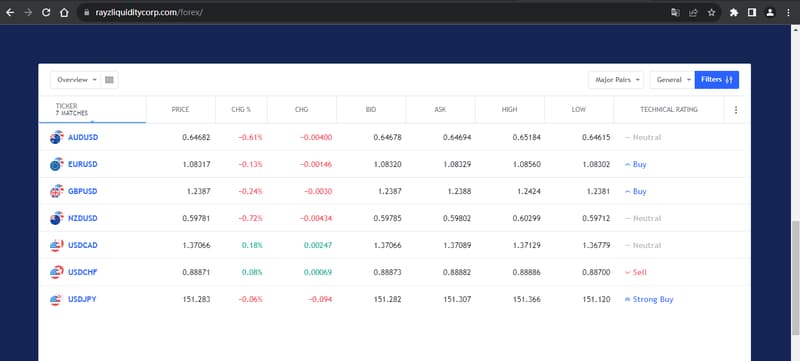Image resolution: width=800 pixels, height=361 pixels.
Task: Open the blue Filters button
Action: pyautogui.click(x=716, y=80)
